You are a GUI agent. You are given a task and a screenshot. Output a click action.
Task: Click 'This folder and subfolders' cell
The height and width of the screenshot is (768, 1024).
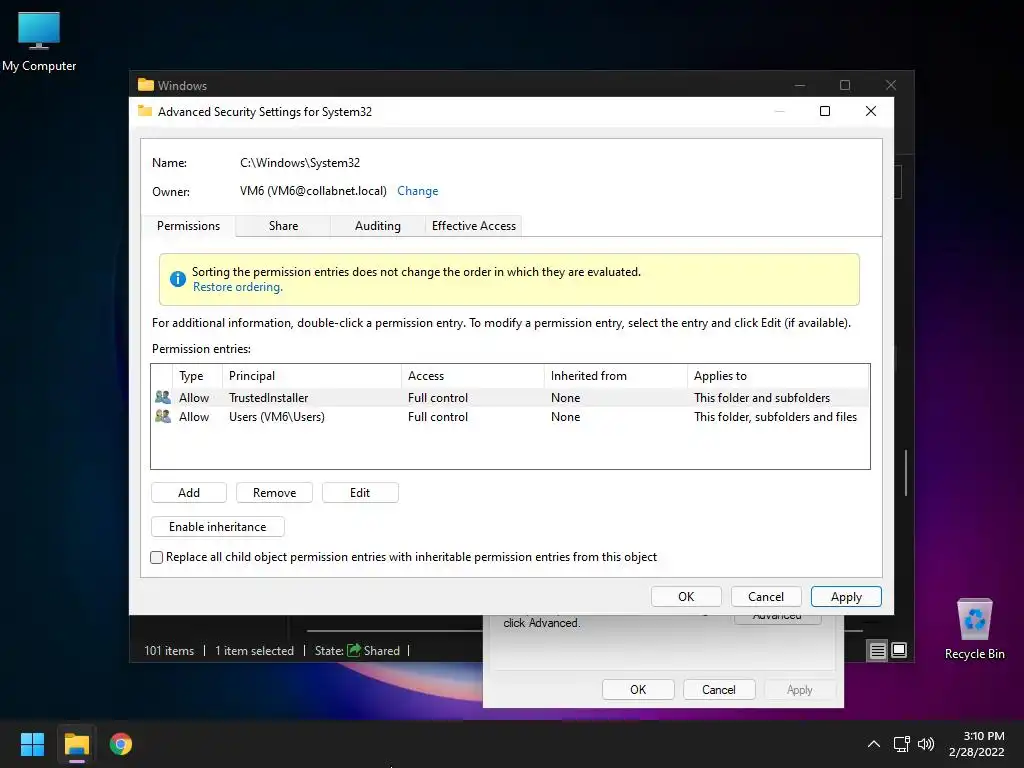(x=761, y=397)
